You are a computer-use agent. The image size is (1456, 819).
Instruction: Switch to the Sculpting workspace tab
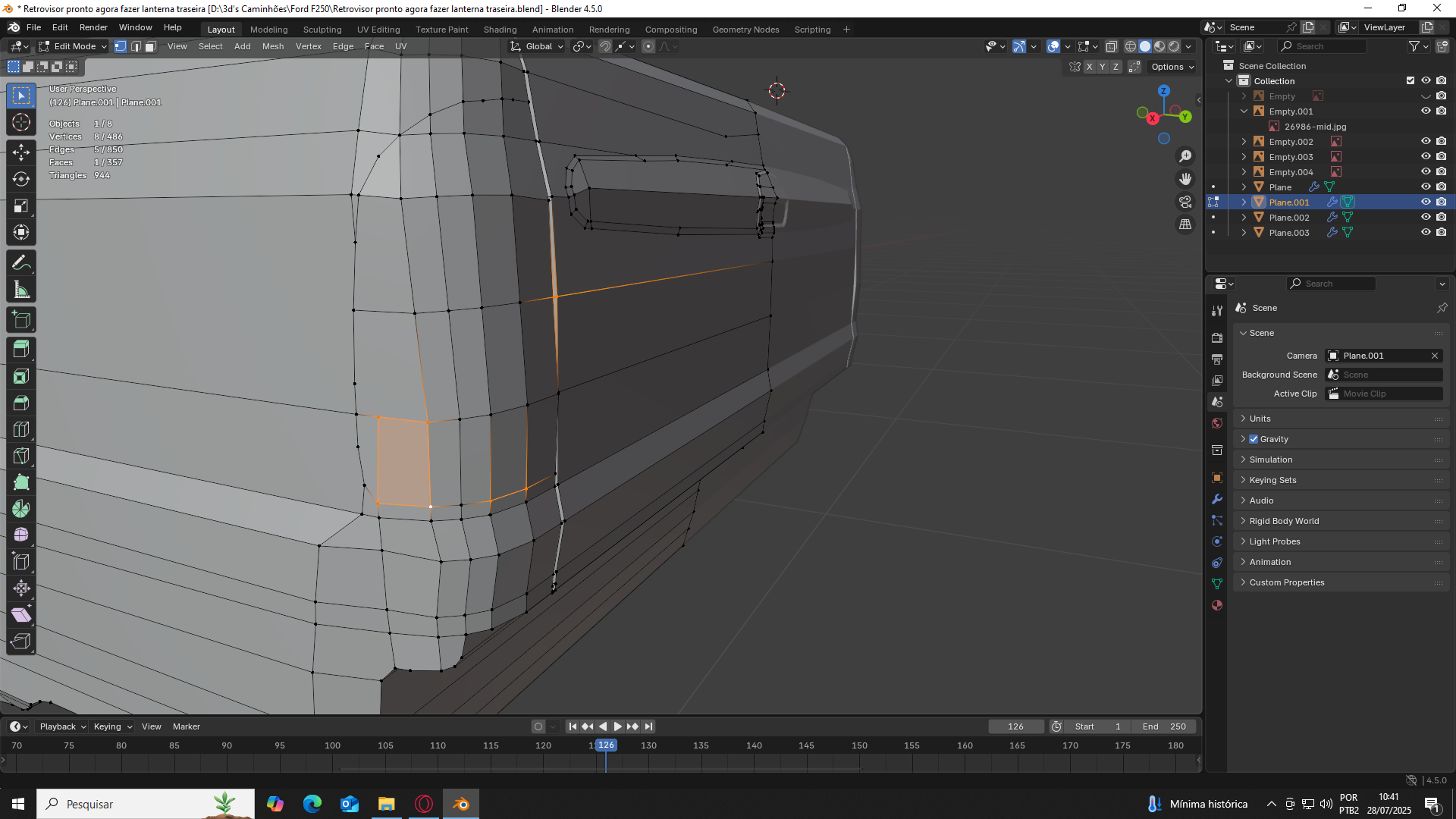(322, 30)
